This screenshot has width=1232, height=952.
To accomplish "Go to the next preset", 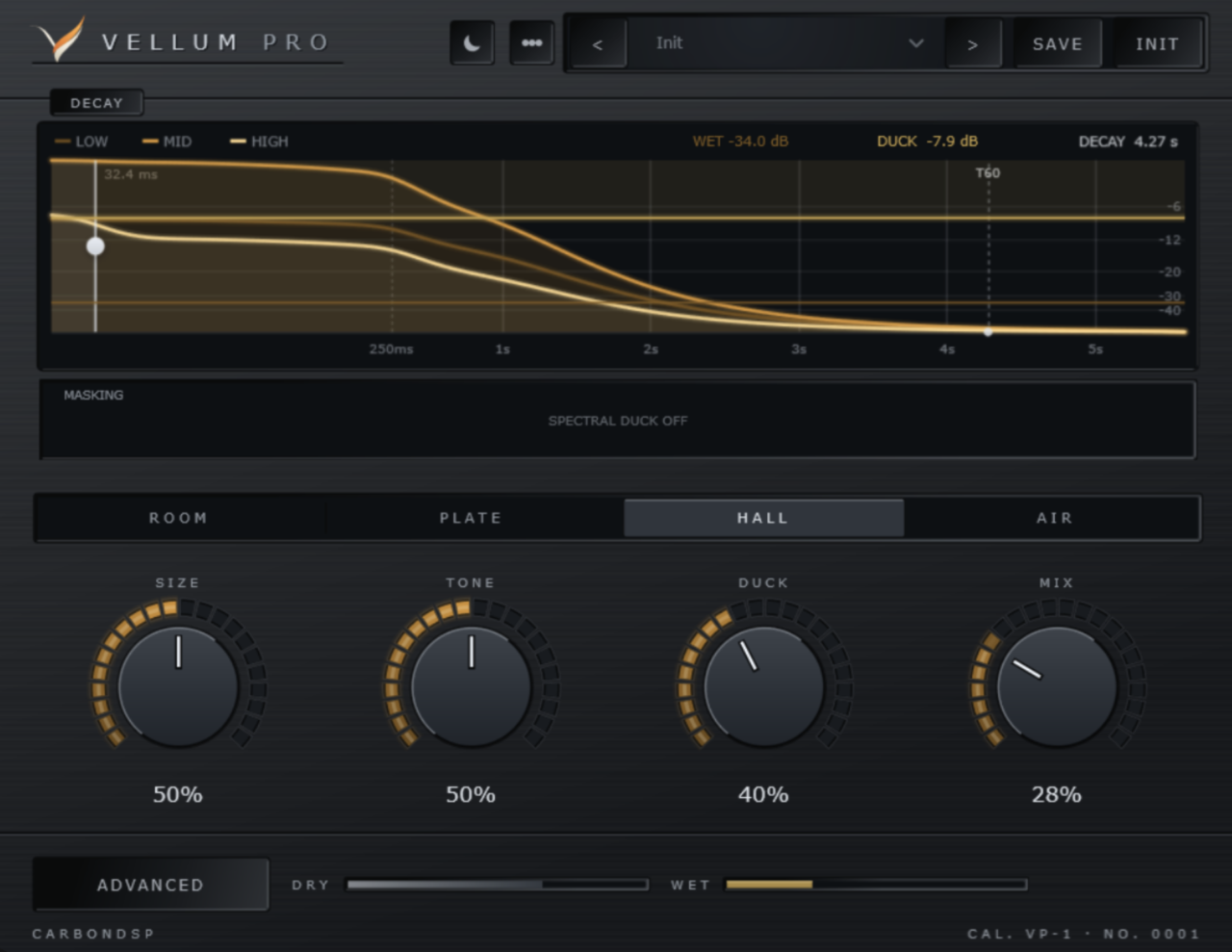I will pyautogui.click(x=972, y=44).
